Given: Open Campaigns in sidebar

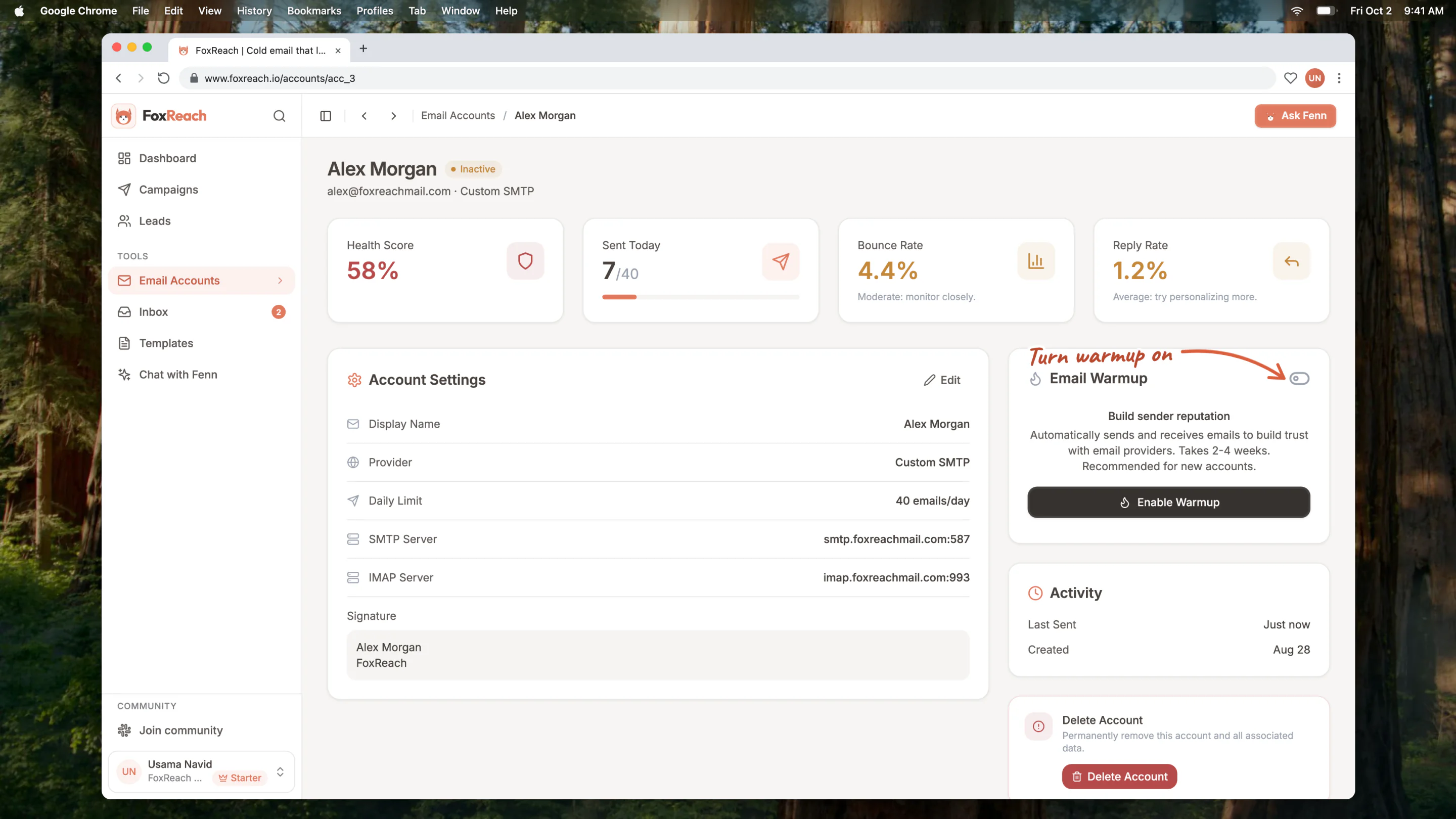Looking at the screenshot, I should point(201,190).
